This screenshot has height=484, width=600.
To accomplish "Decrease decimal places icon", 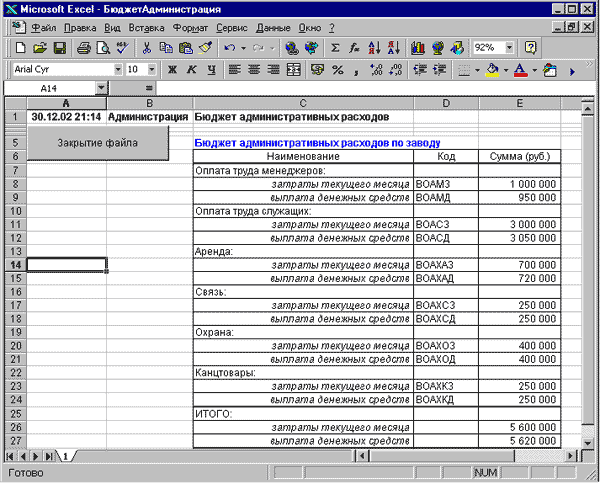I will [x=396, y=70].
